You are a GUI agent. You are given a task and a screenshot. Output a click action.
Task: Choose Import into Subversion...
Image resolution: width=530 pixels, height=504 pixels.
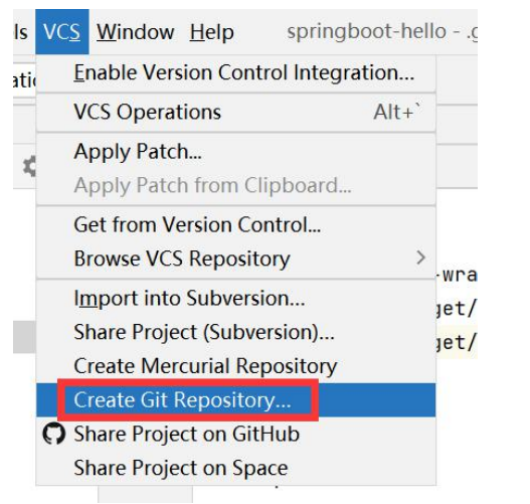(x=236, y=298)
